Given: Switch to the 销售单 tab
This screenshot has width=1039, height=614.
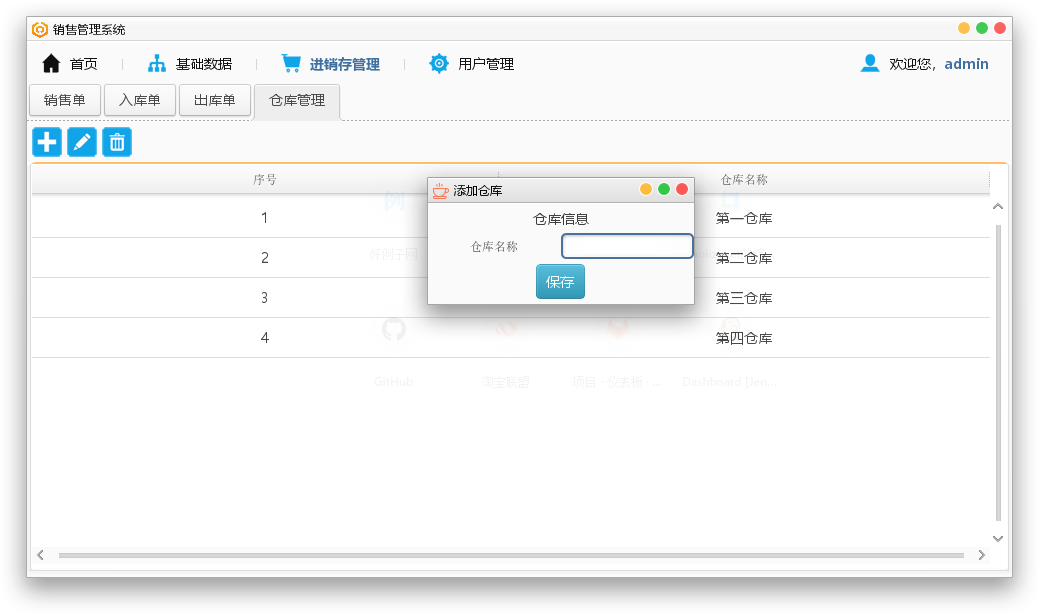Looking at the screenshot, I should pyautogui.click(x=65, y=100).
